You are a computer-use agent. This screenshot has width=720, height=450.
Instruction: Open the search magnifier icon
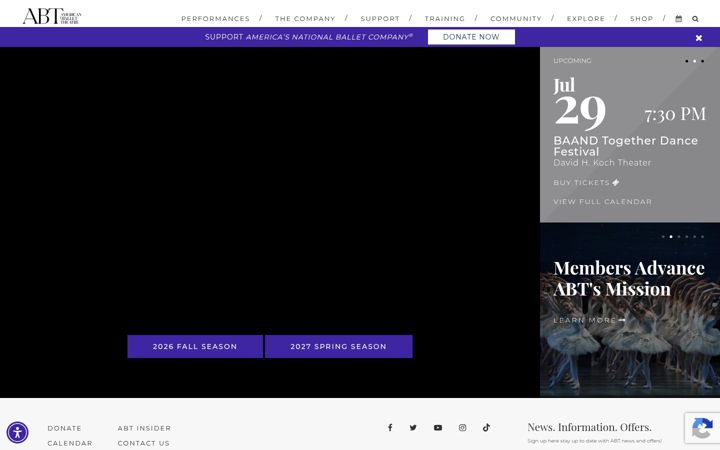pos(695,19)
